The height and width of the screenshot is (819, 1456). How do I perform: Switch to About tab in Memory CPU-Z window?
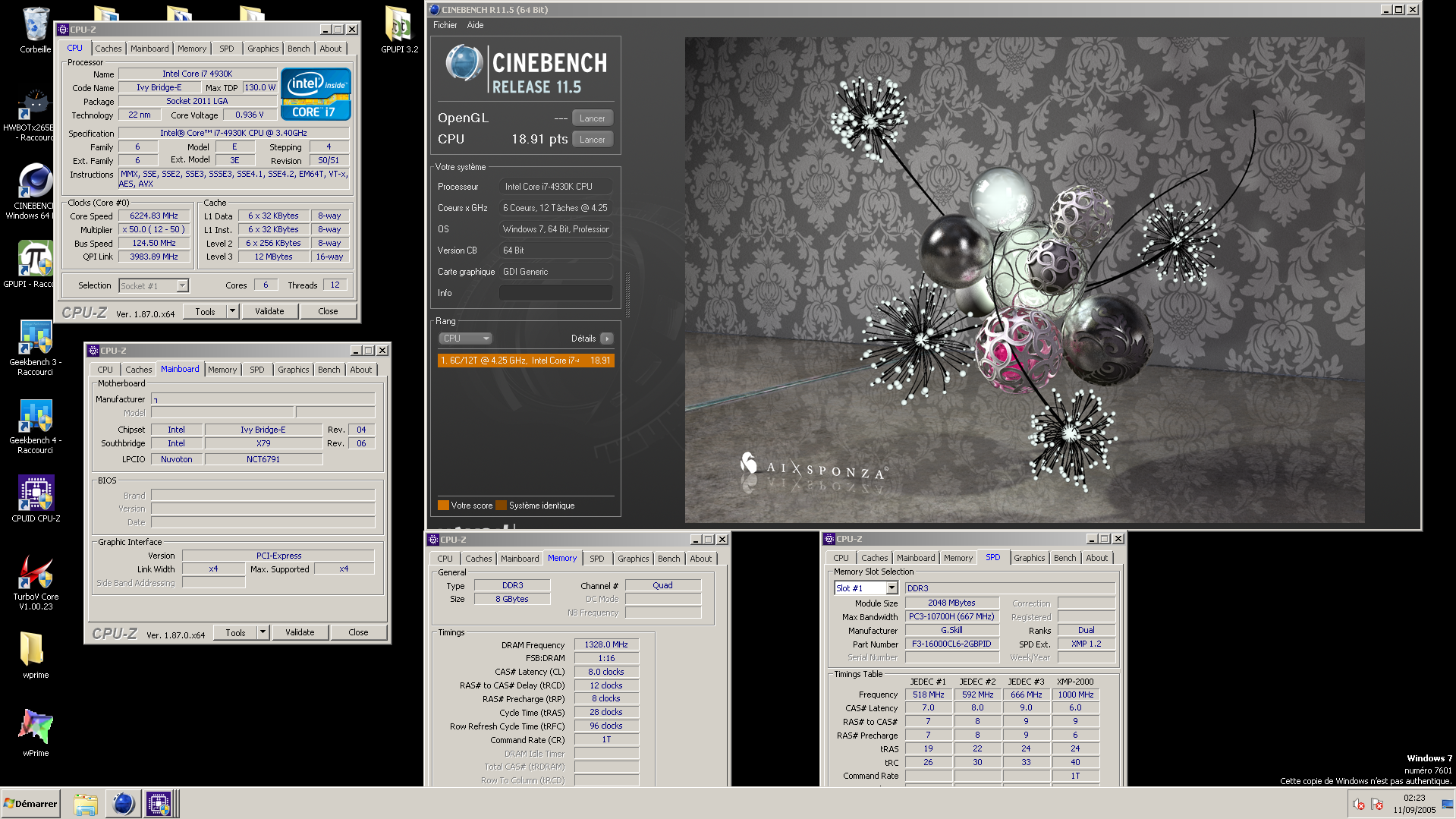point(701,559)
